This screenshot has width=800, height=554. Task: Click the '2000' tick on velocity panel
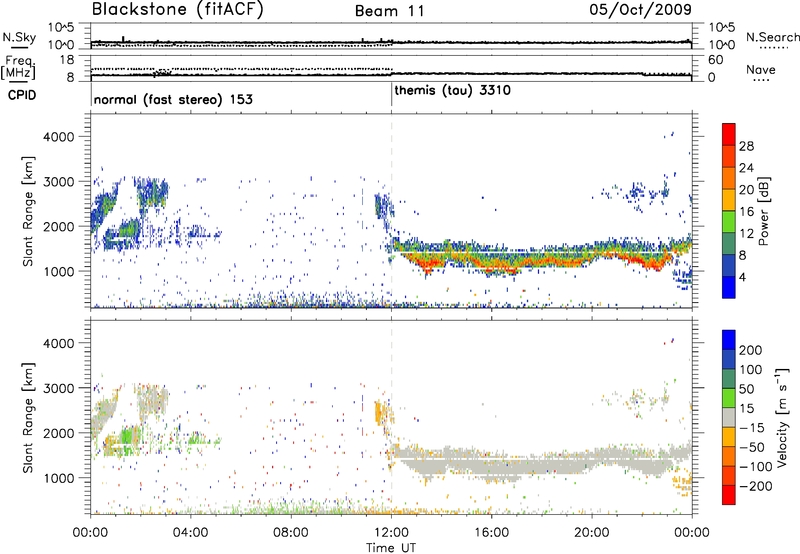[59, 433]
